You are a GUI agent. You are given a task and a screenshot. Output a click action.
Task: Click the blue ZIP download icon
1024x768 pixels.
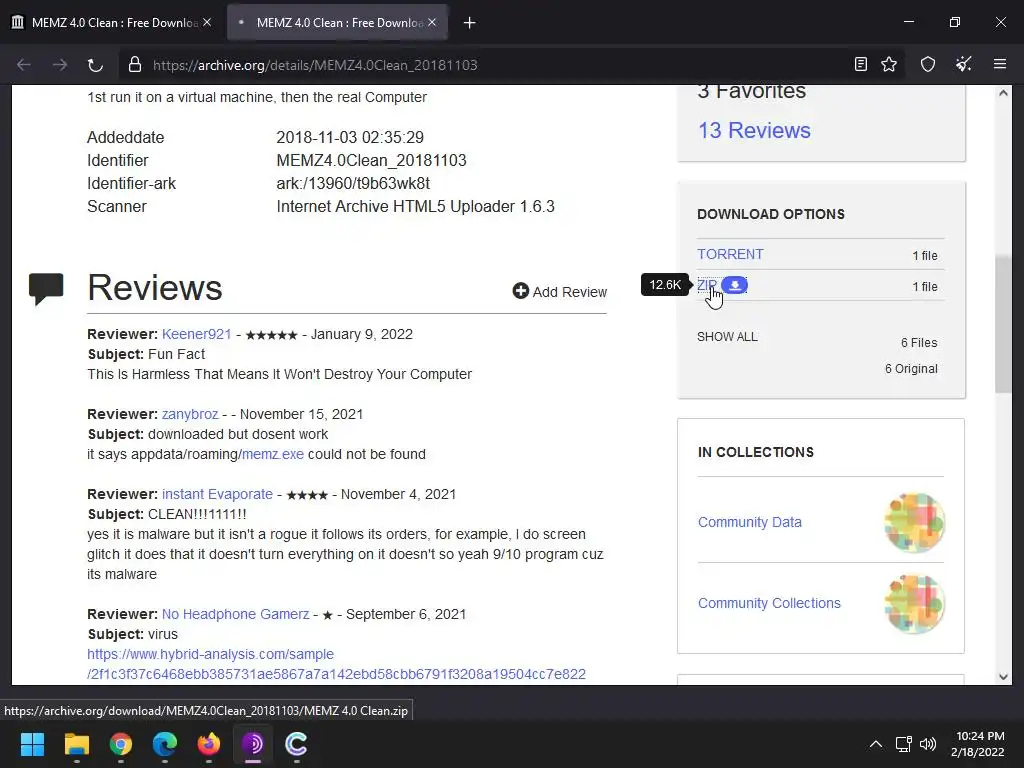[735, 285]
